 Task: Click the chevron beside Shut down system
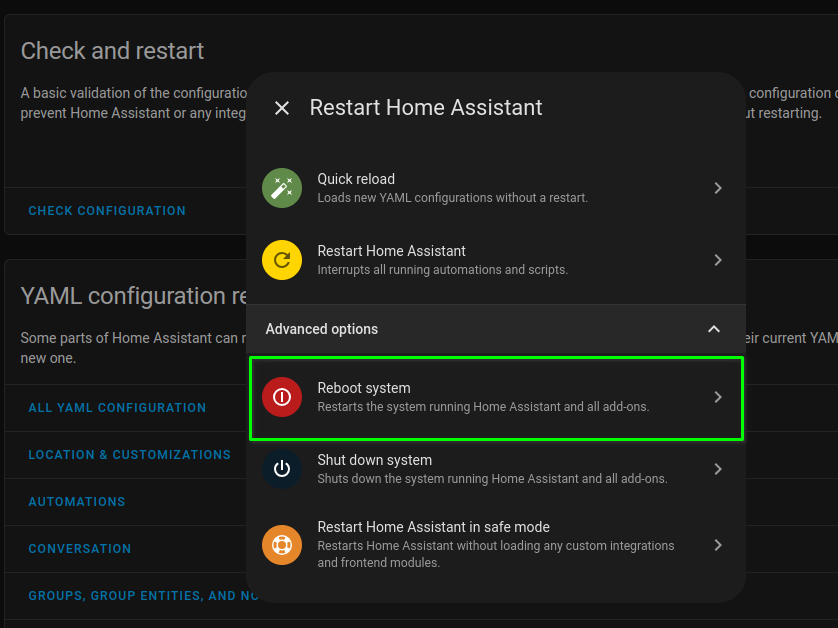[718, 469]
